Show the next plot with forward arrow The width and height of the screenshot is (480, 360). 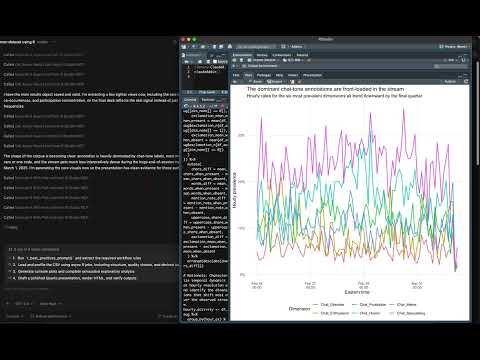[x=241, y=81]
